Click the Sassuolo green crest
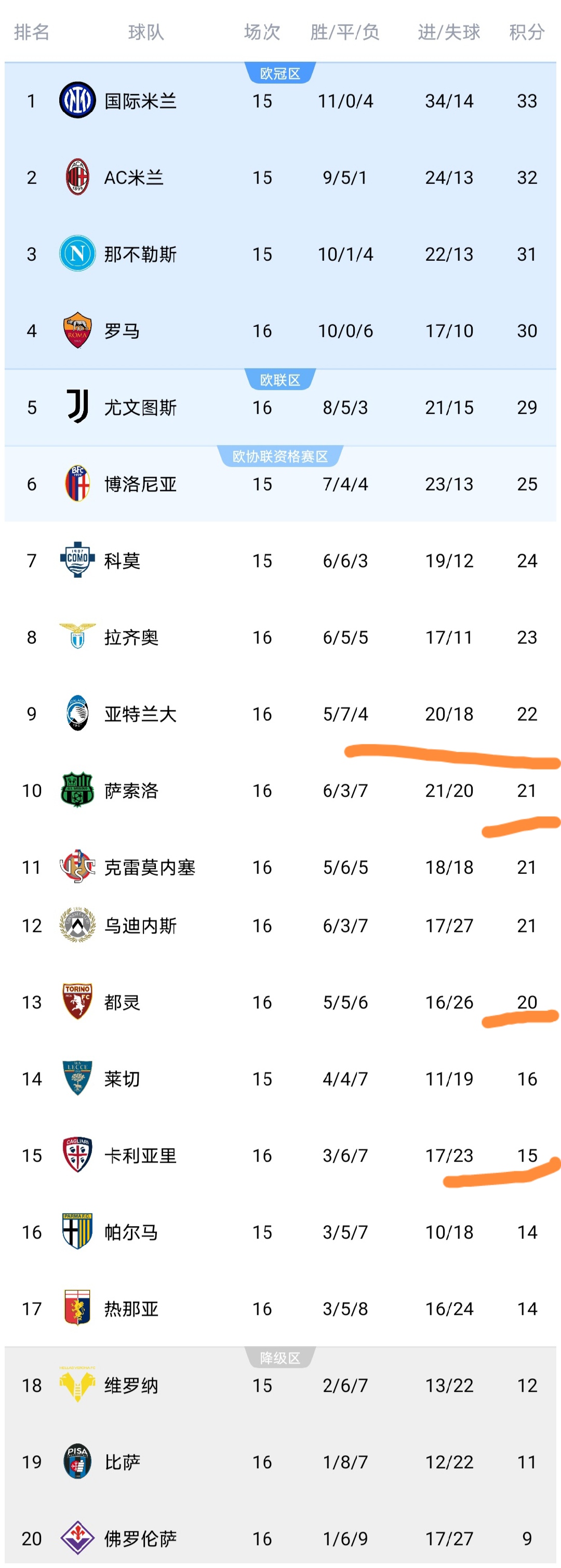The image size is (561, 1568). click(77, 790)
